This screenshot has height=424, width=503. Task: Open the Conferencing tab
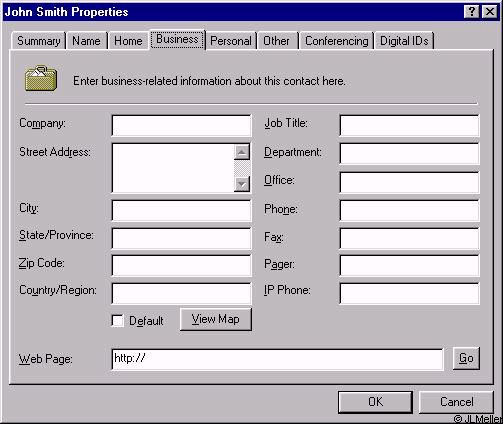[337, 41]
